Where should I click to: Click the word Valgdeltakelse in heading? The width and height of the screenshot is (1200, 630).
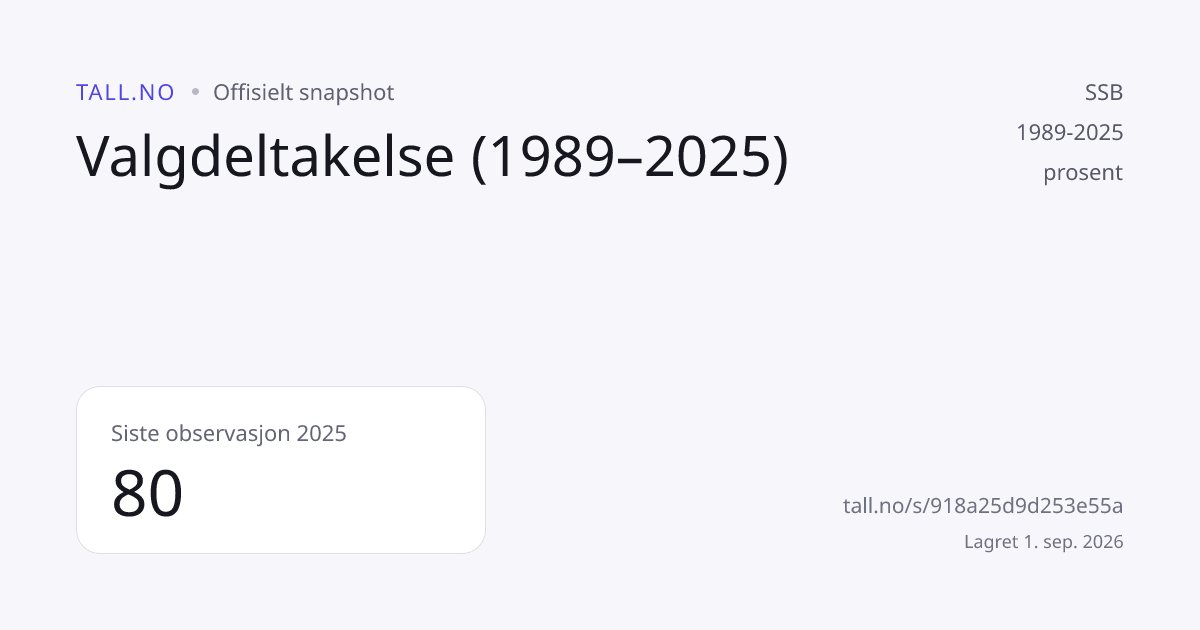point(266,157)
